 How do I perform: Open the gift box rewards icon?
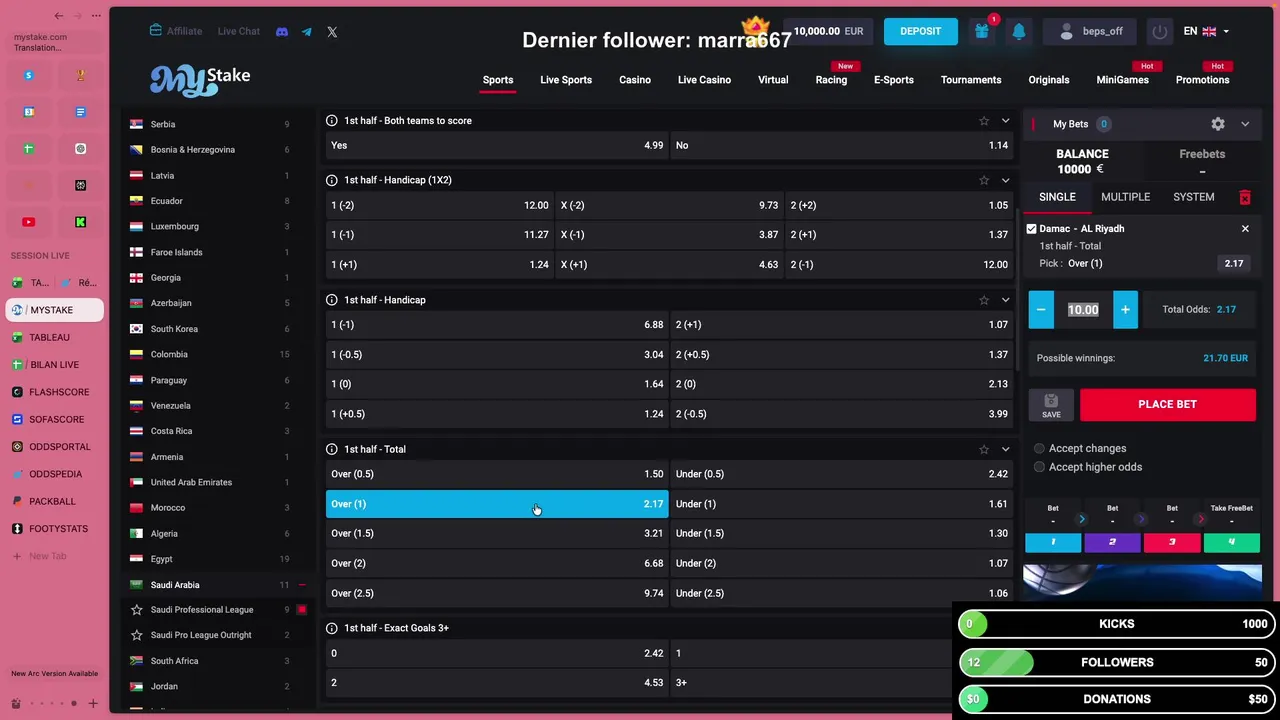pos(982,31)
